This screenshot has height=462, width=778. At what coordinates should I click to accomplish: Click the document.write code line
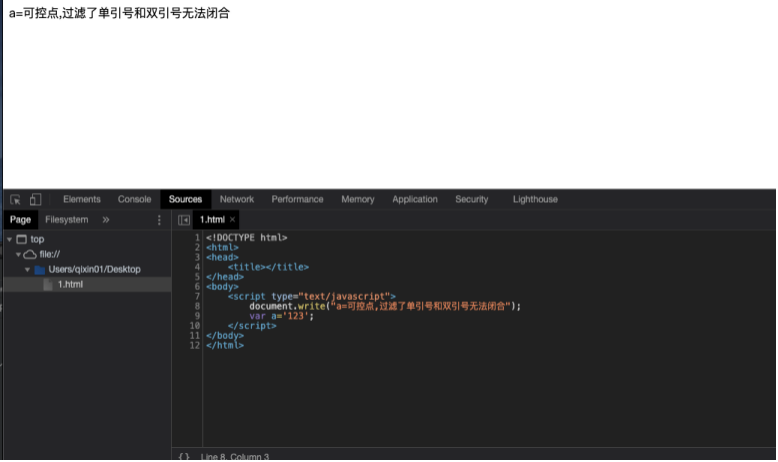385,306
